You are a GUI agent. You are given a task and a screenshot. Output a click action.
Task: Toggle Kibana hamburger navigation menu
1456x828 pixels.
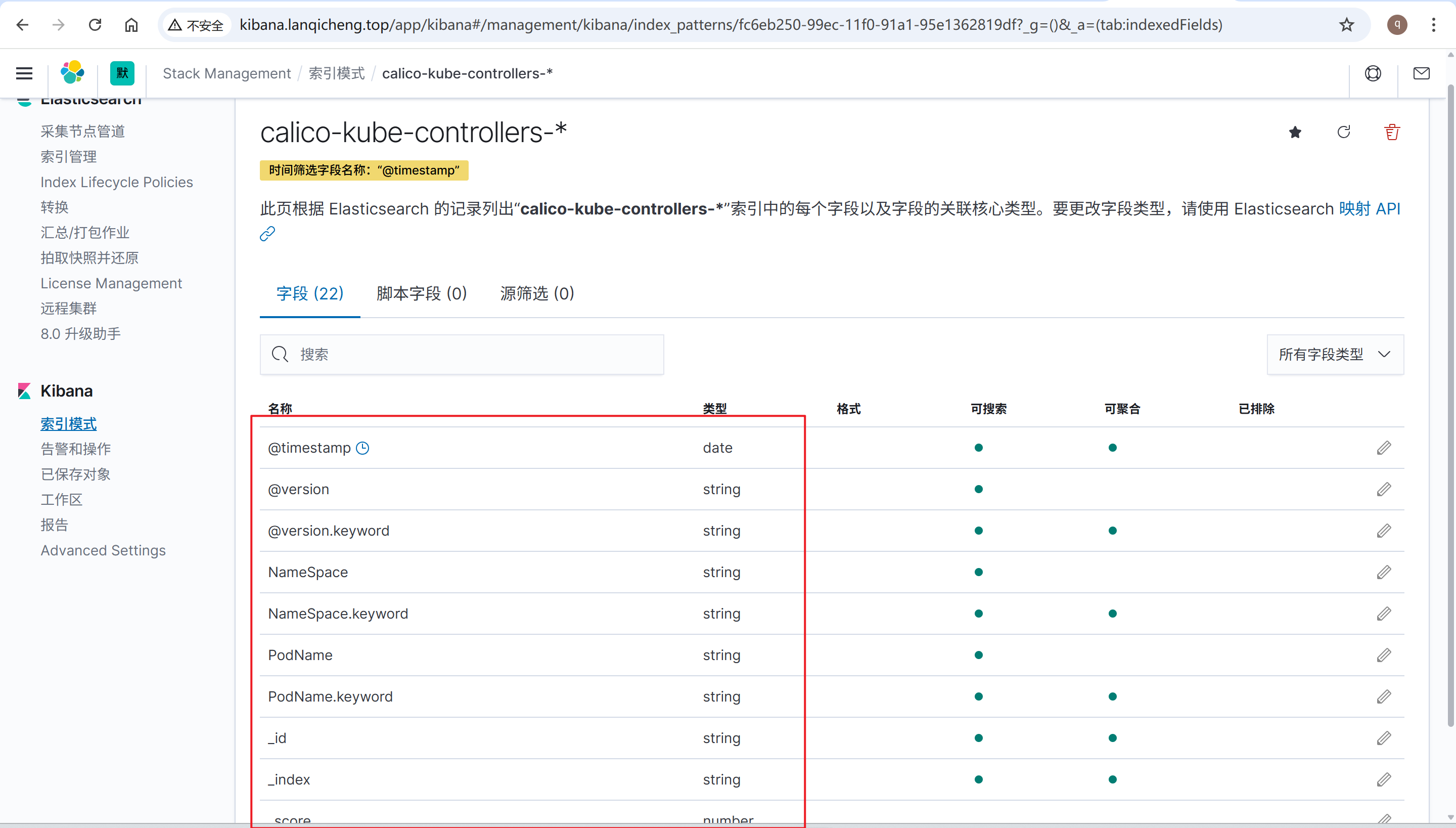[x=24, y=73]
